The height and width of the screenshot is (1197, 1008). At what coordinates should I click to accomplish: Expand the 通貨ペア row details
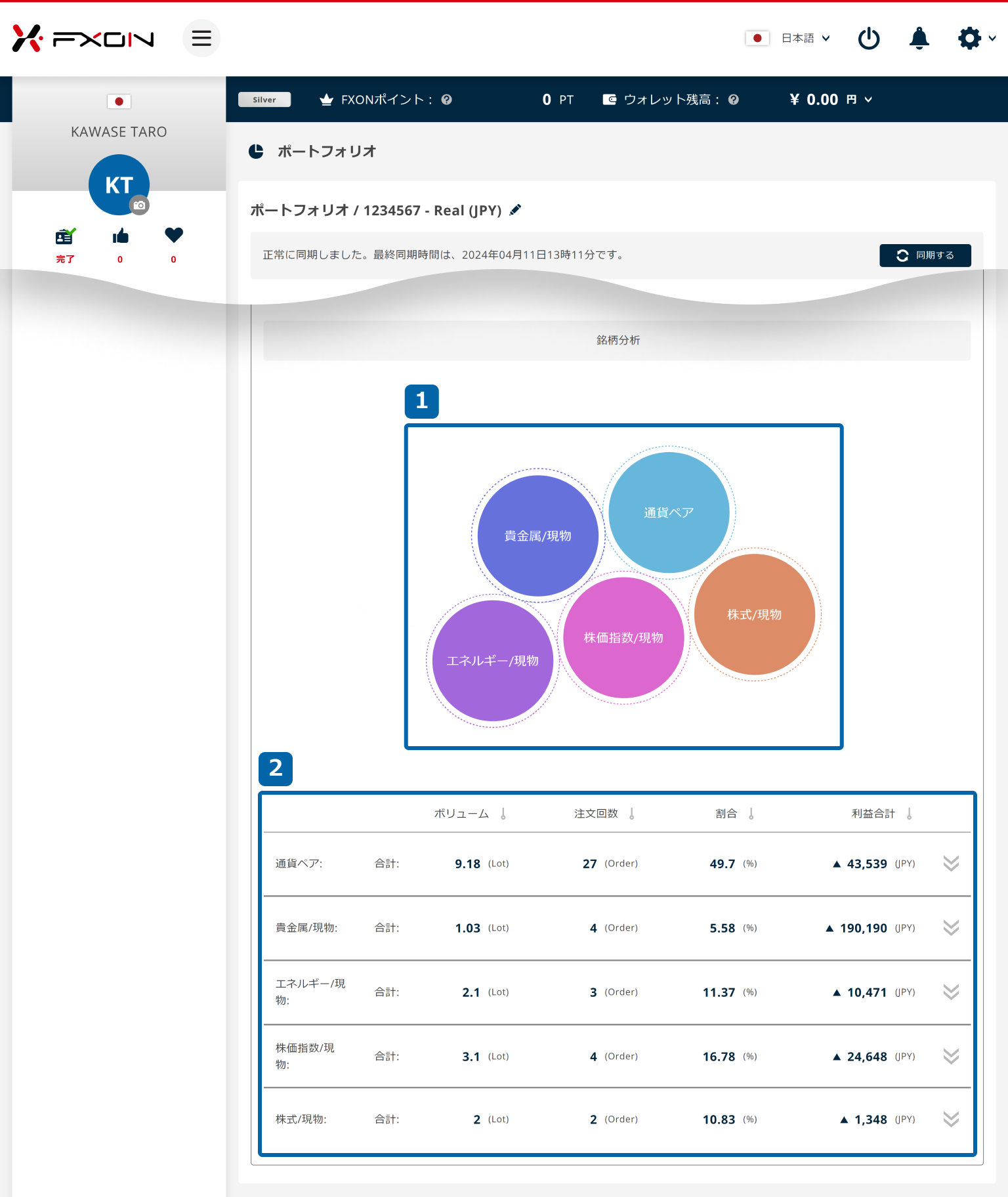pos(951,864)
